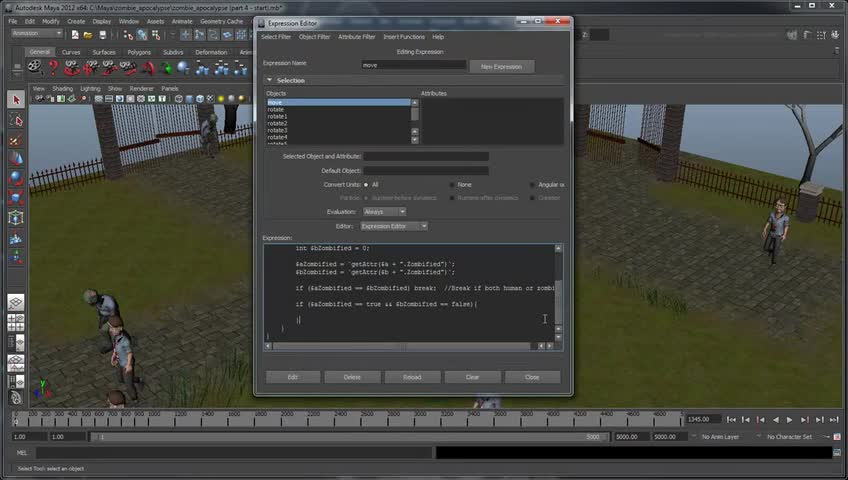848x480 pixels.
Task: Click the Reload button
Action: click(x=412, y=377)
